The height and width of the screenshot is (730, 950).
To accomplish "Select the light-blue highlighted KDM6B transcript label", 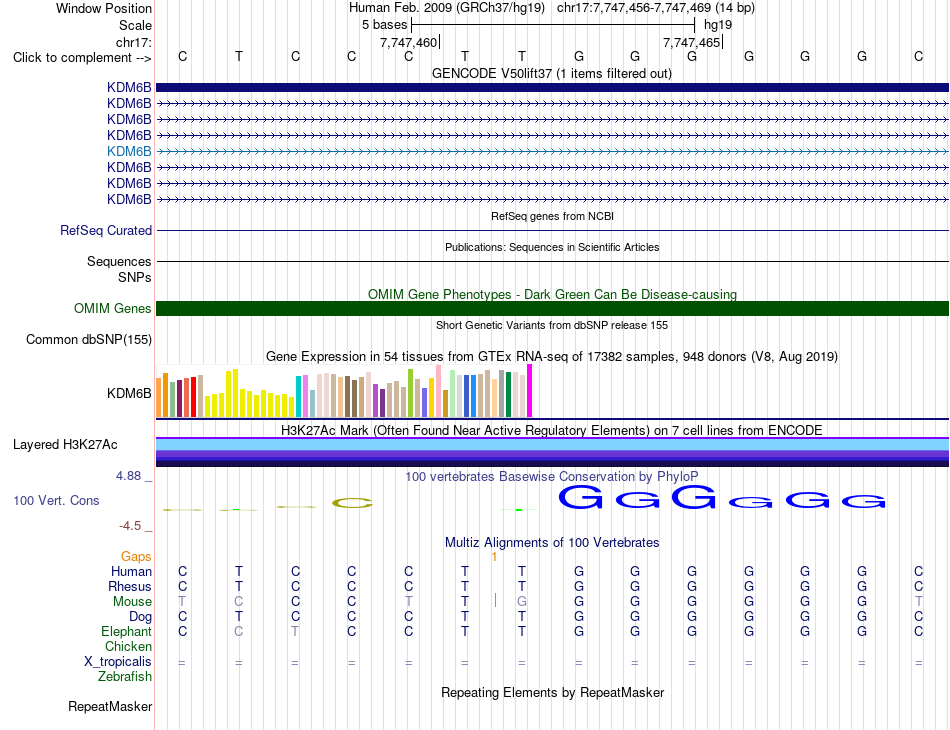I will pyautogui.click(x=129, y=151).
